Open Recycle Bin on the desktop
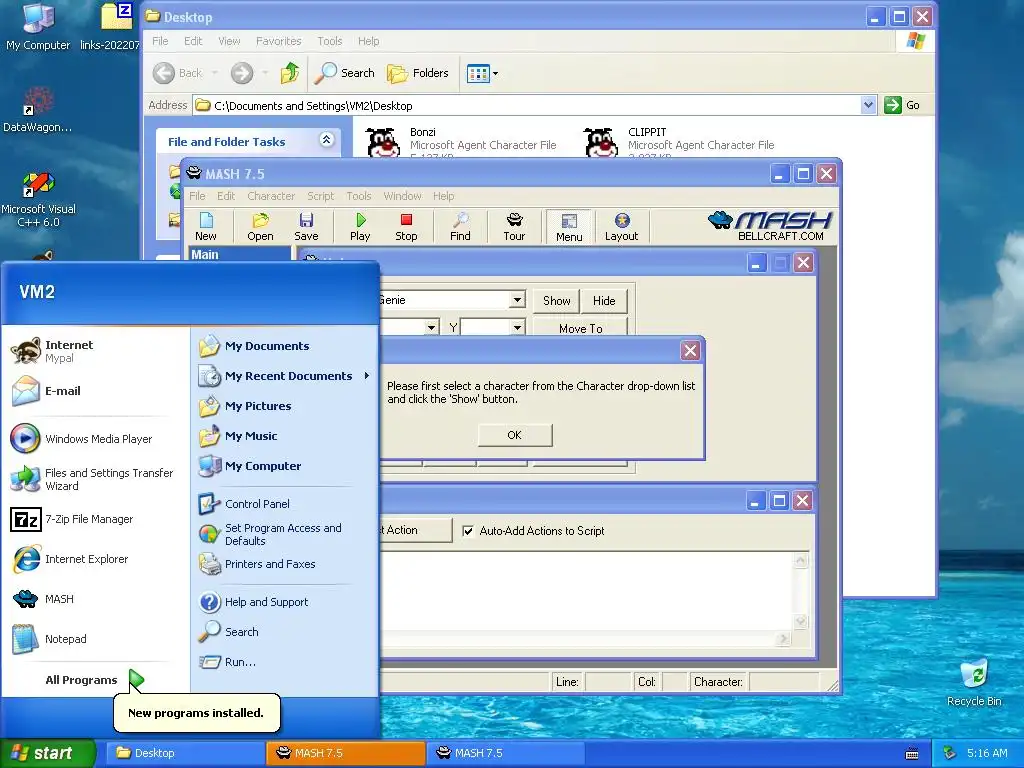The height and width of the screenshot is (768, 1024). coord(974,682)
